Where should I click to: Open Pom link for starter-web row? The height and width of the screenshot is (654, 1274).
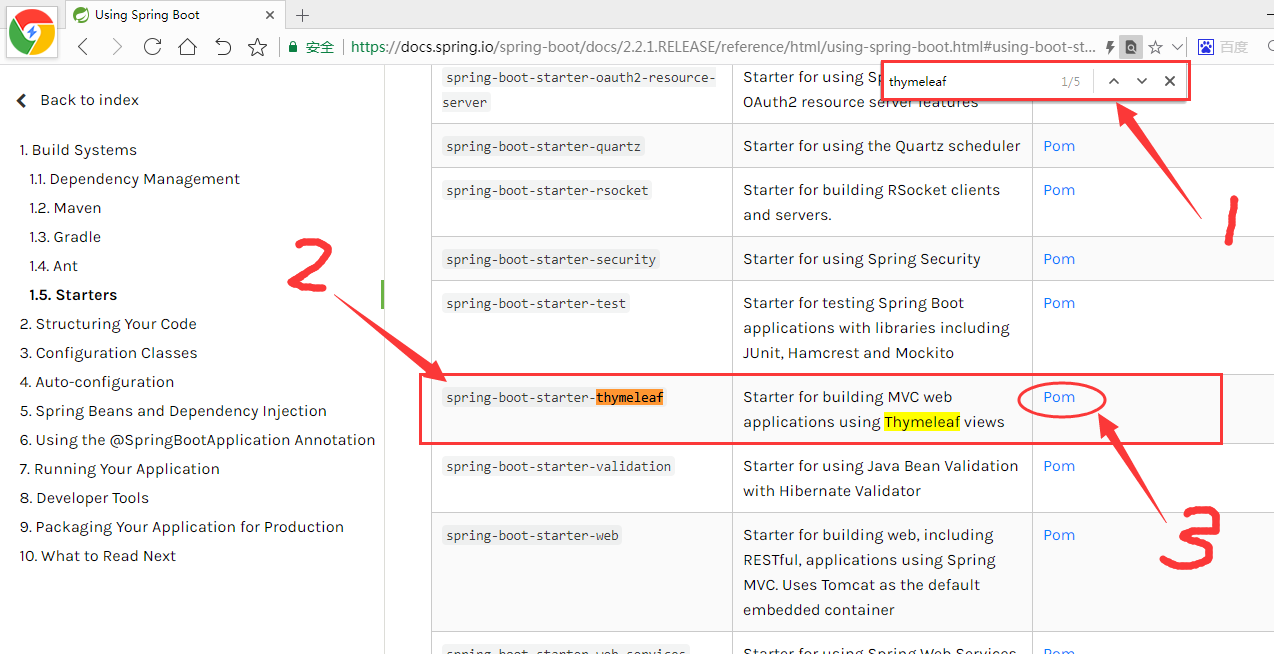(1059, 535)
